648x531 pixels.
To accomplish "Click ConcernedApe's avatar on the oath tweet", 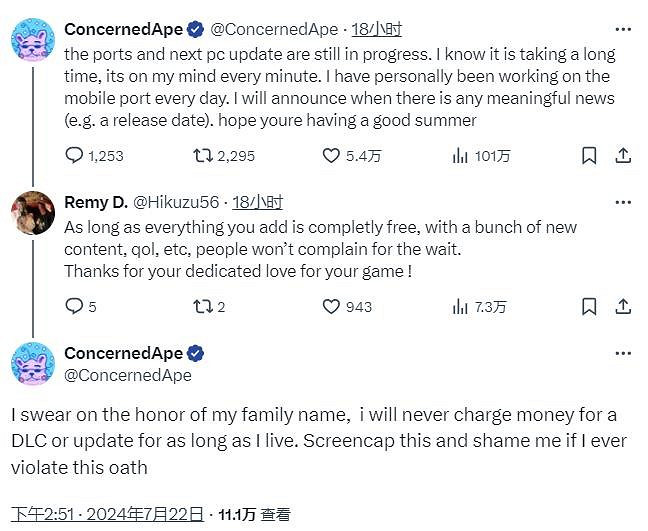I will [32, 363].
